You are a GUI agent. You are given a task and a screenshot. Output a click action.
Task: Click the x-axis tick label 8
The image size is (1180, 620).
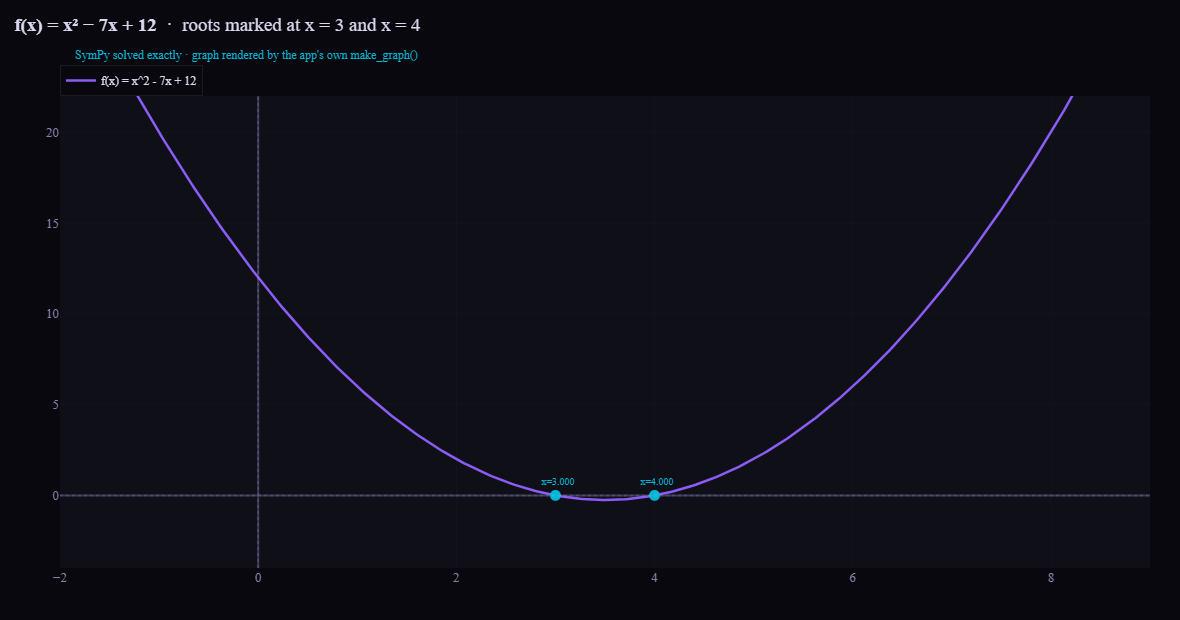[1051, 578]
